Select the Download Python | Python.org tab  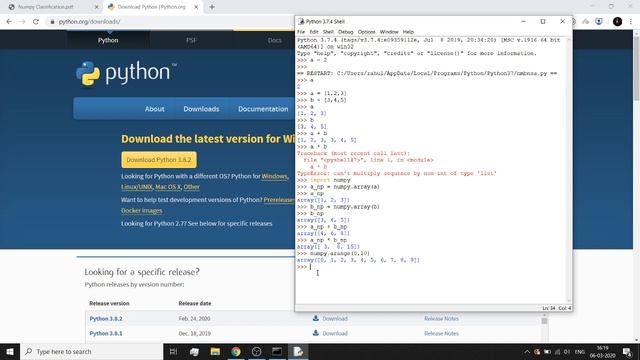[x=151, y=7]
